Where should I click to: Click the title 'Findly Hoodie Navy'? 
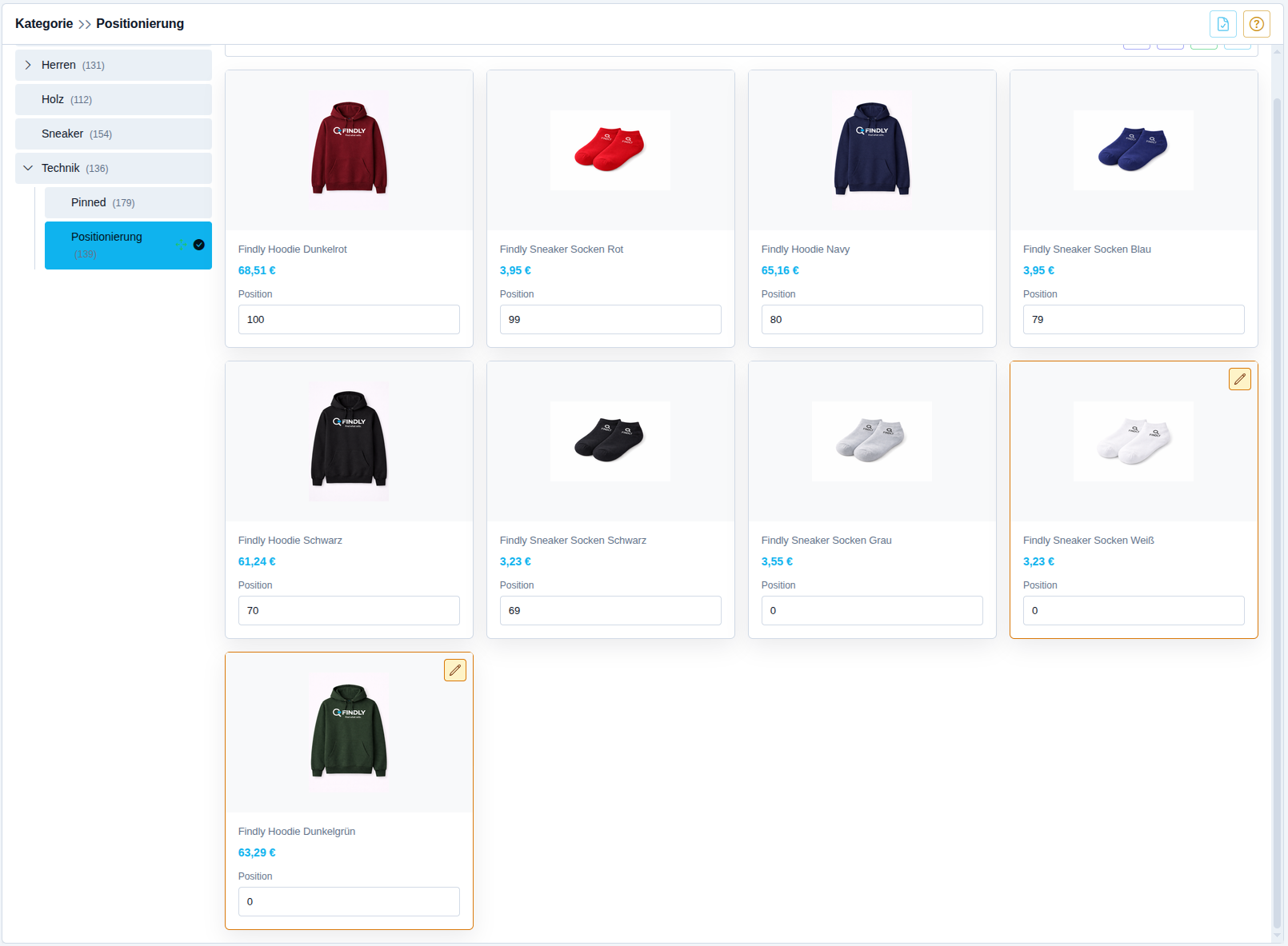click(806, 249)
